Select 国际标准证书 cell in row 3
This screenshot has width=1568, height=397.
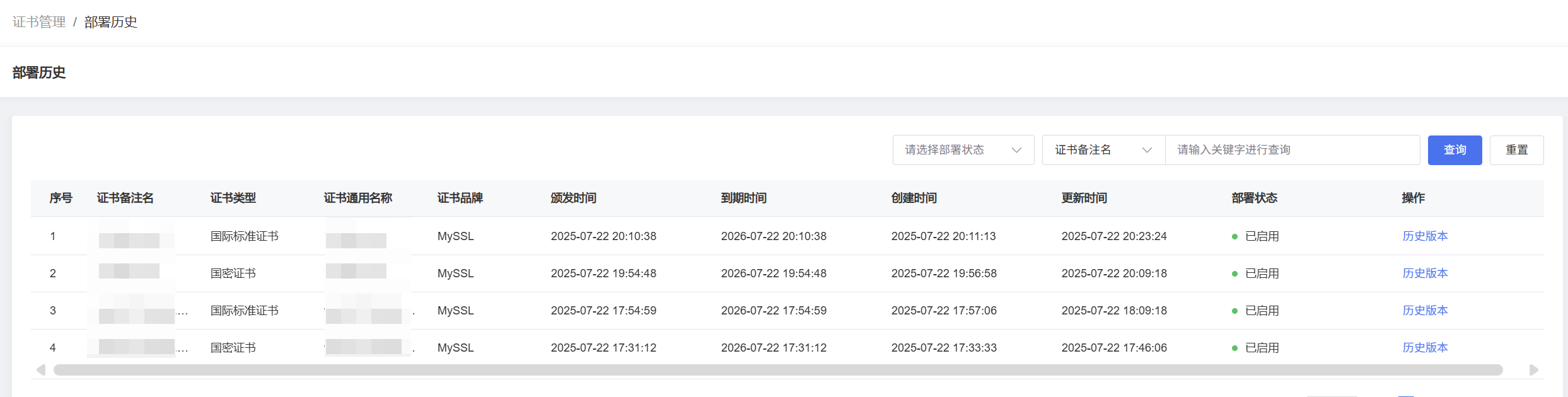click(x=245, y=311)
